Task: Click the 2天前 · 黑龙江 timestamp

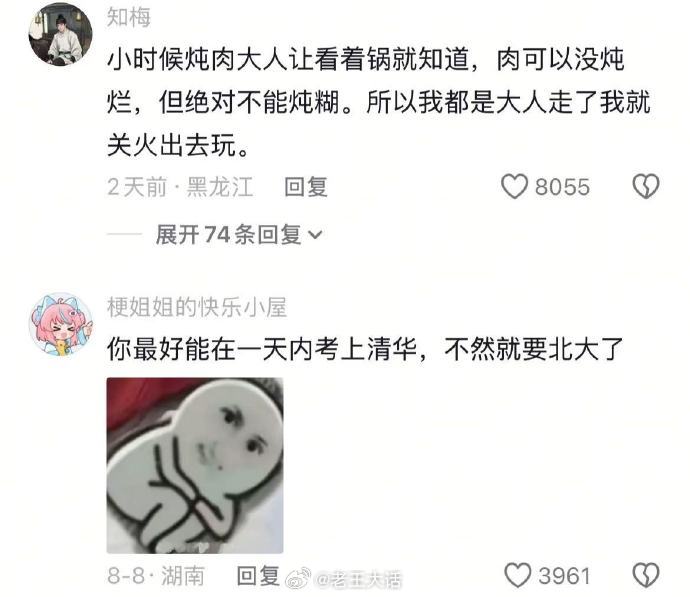Action: (x=180, y=187)
